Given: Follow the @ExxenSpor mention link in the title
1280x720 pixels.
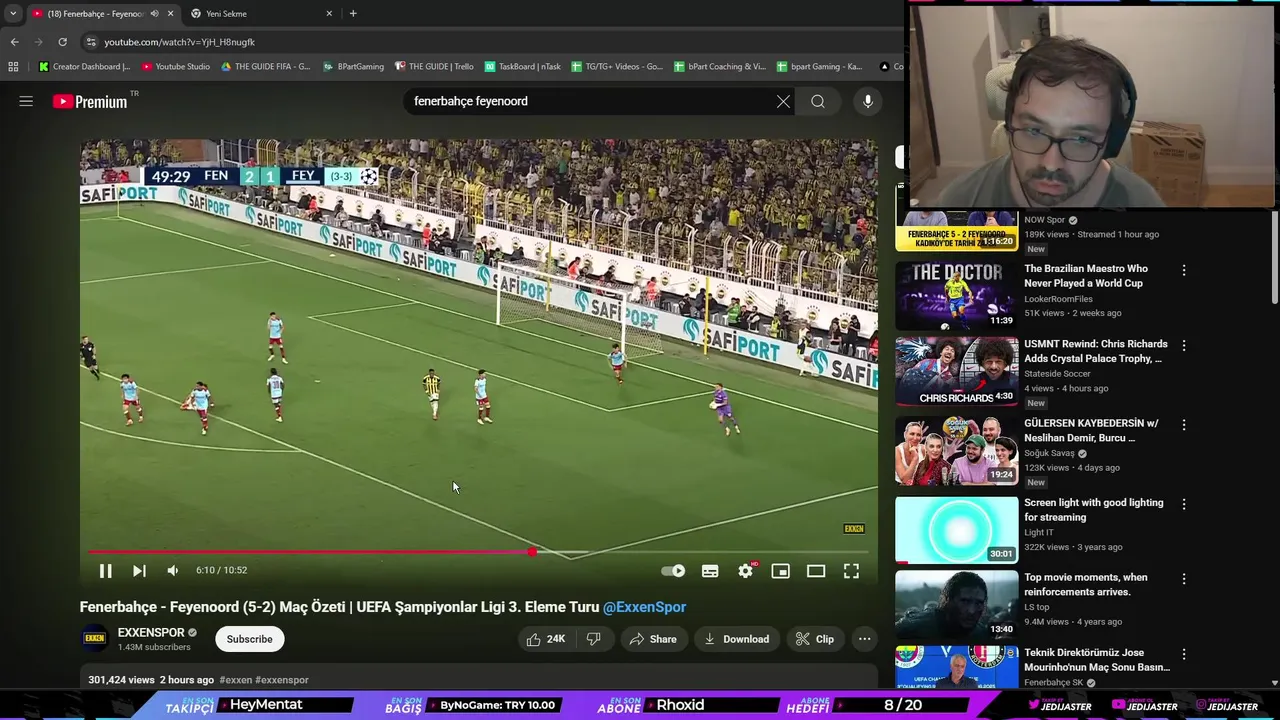Looking at the screenshot, I should point(644,607).
